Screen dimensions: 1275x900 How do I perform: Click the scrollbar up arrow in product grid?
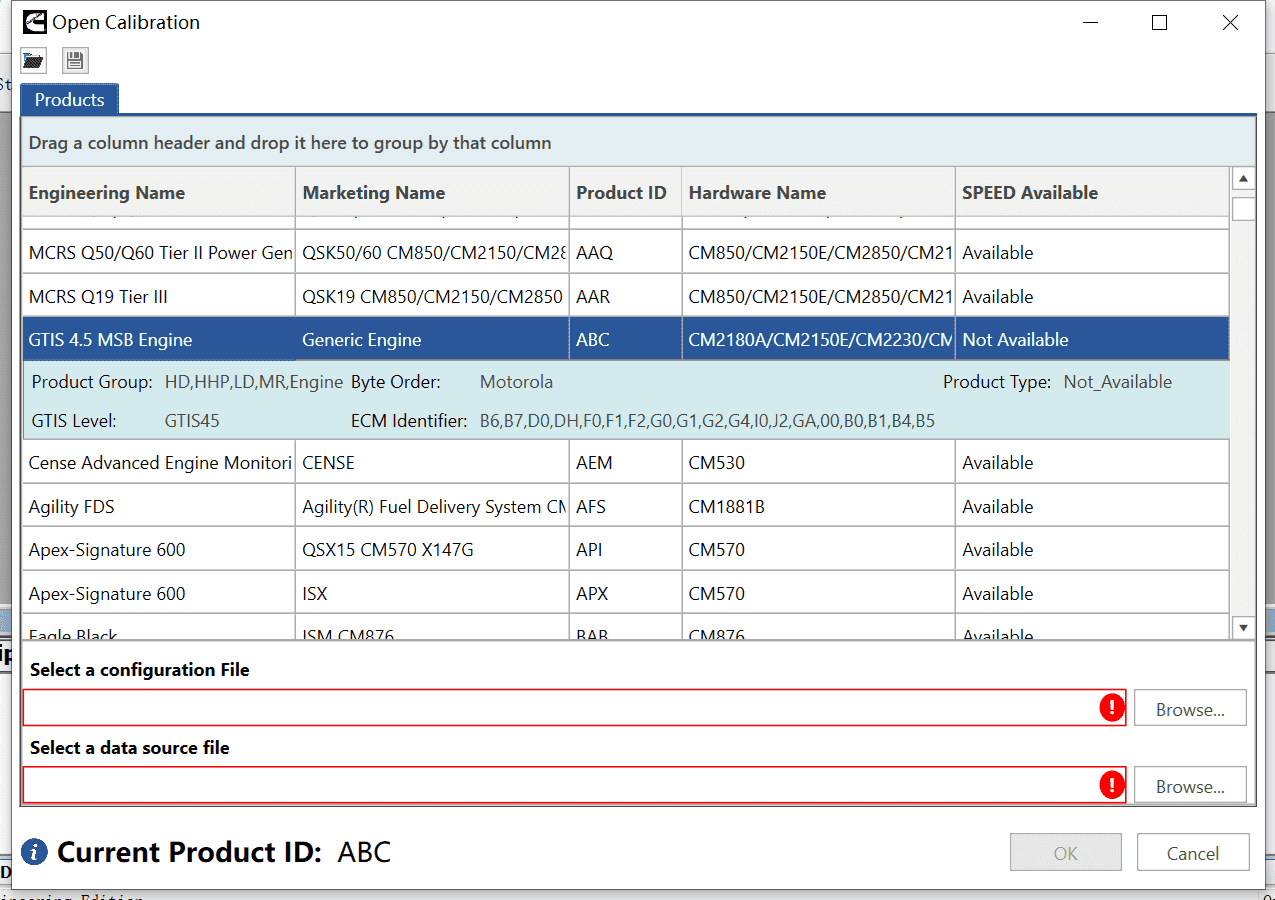pos(1243,180)
